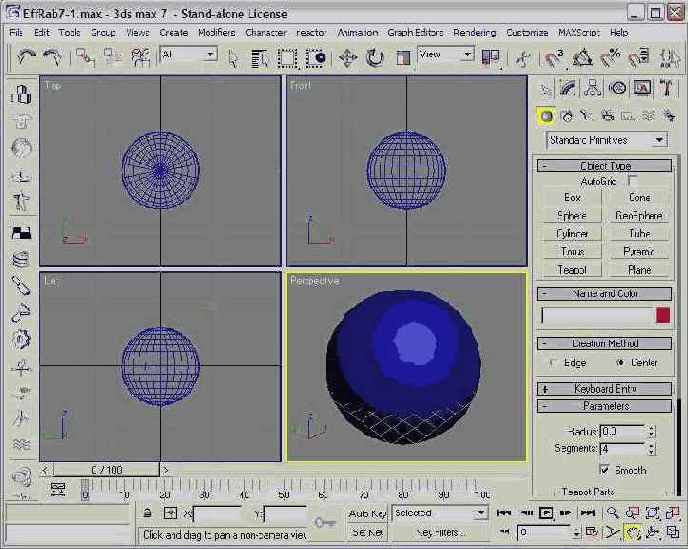The width and height of the screenshot is (688, 549).
Task: Select the Edge creation method
Action: 553,363
